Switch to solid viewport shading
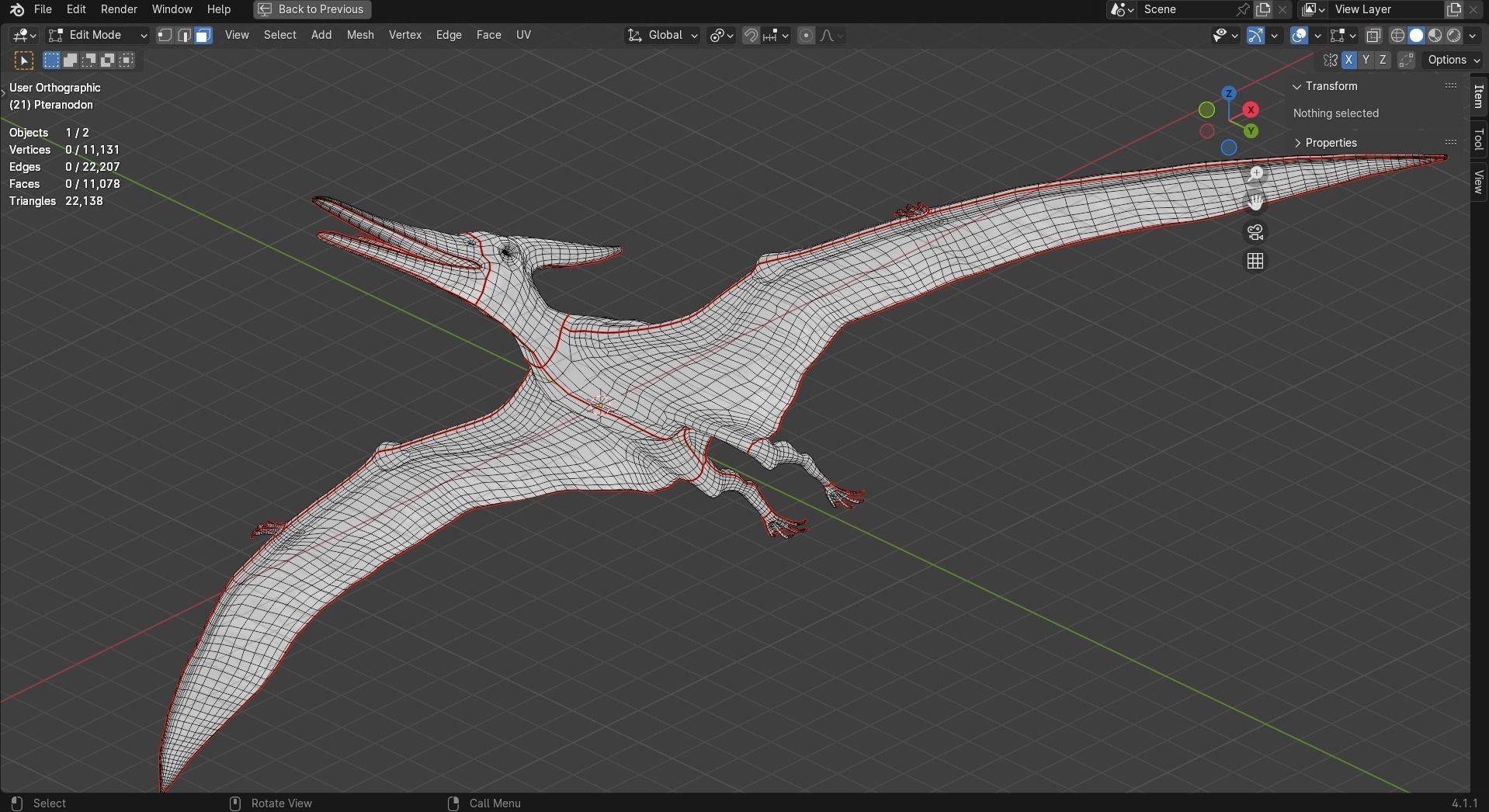The height and width of the screenshot is (812, 1489). click(x=1416, y=35)
